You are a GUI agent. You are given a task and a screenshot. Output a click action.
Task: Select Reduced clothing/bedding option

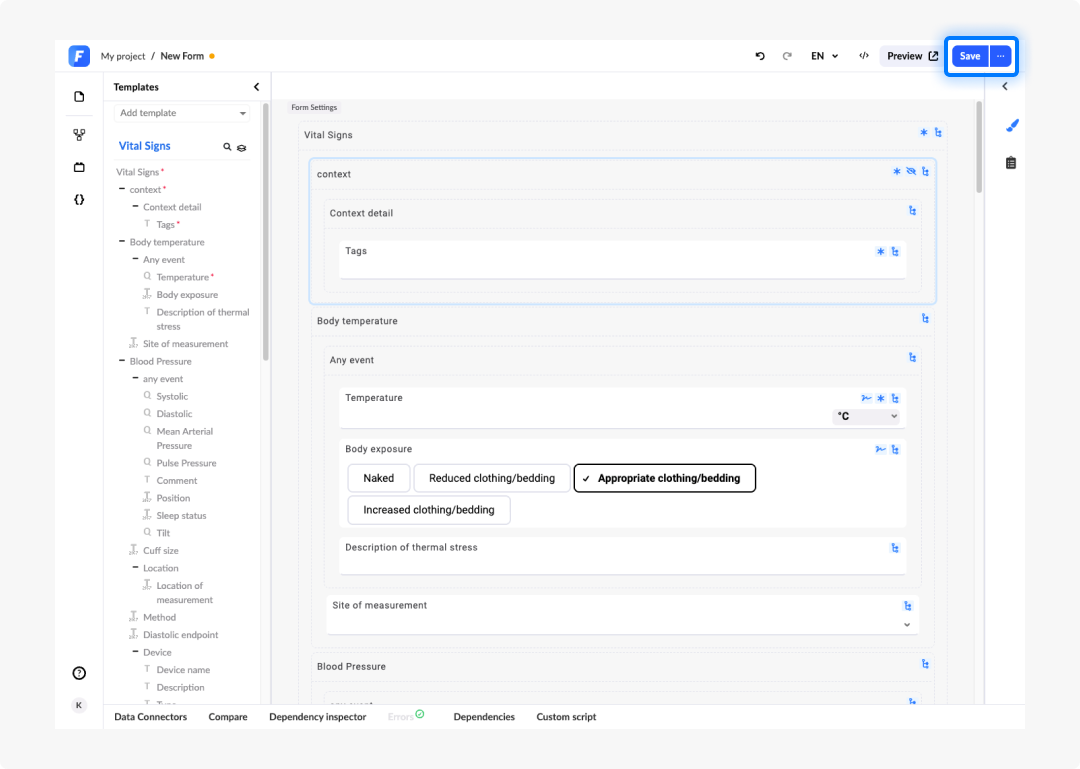492,478
